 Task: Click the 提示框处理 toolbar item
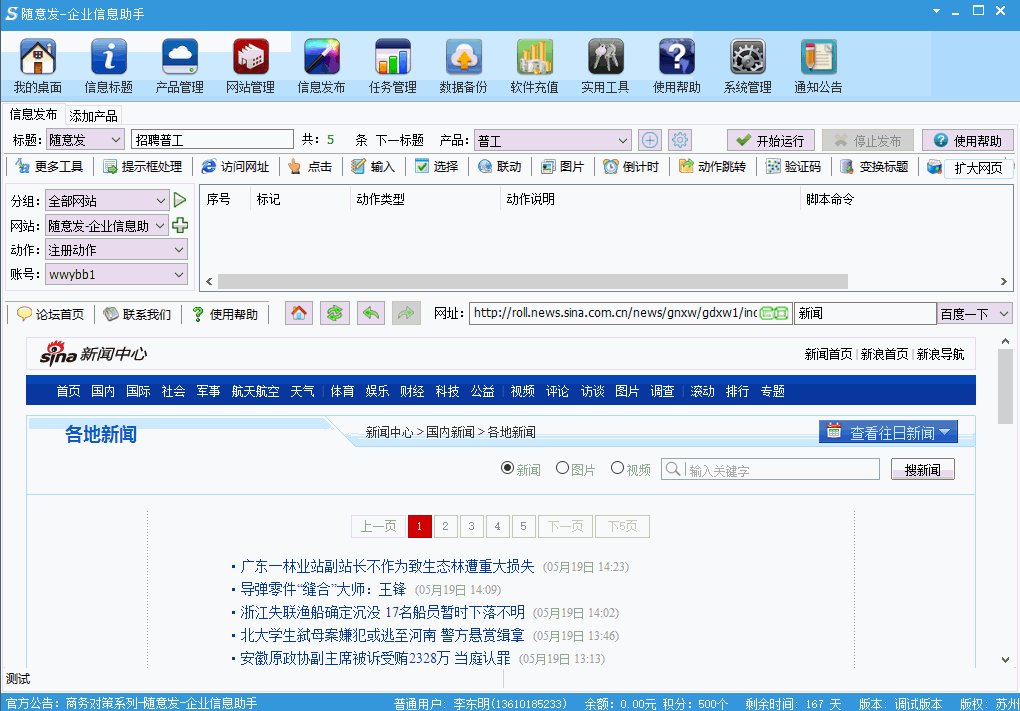click(x=143, y=167)
